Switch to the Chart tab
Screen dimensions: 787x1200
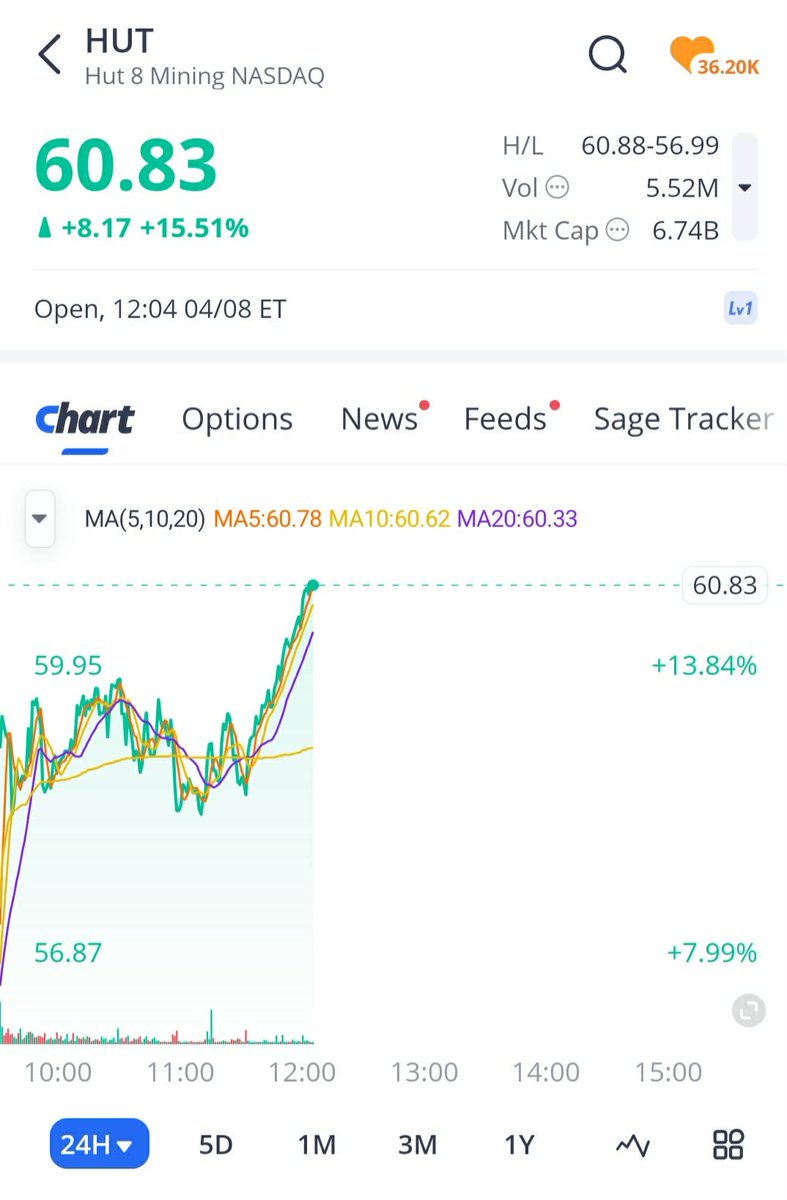pos(85,419)
